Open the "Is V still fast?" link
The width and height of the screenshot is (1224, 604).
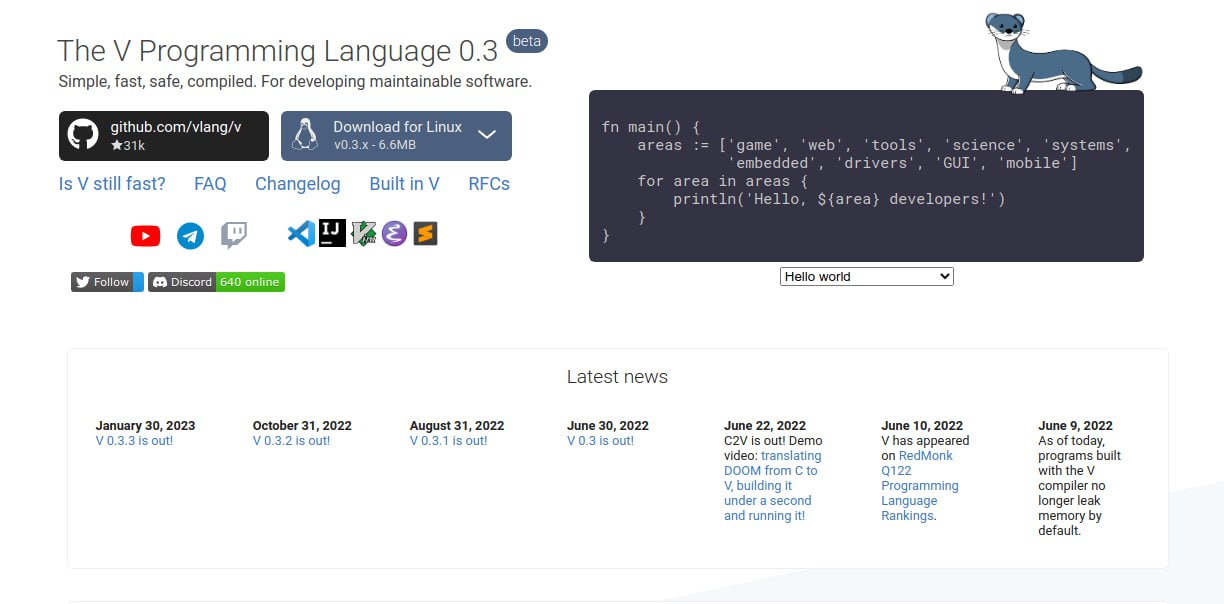tap(112, 184)
